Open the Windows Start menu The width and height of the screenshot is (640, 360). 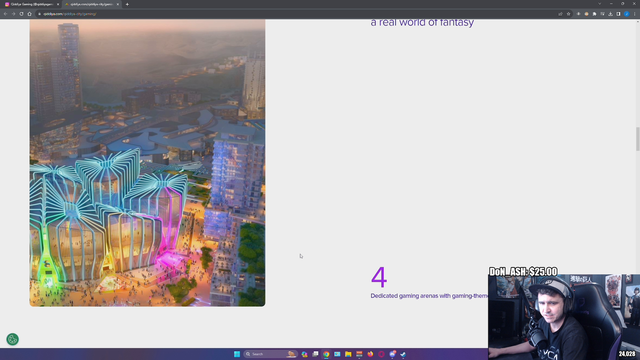tap(237, 354)
